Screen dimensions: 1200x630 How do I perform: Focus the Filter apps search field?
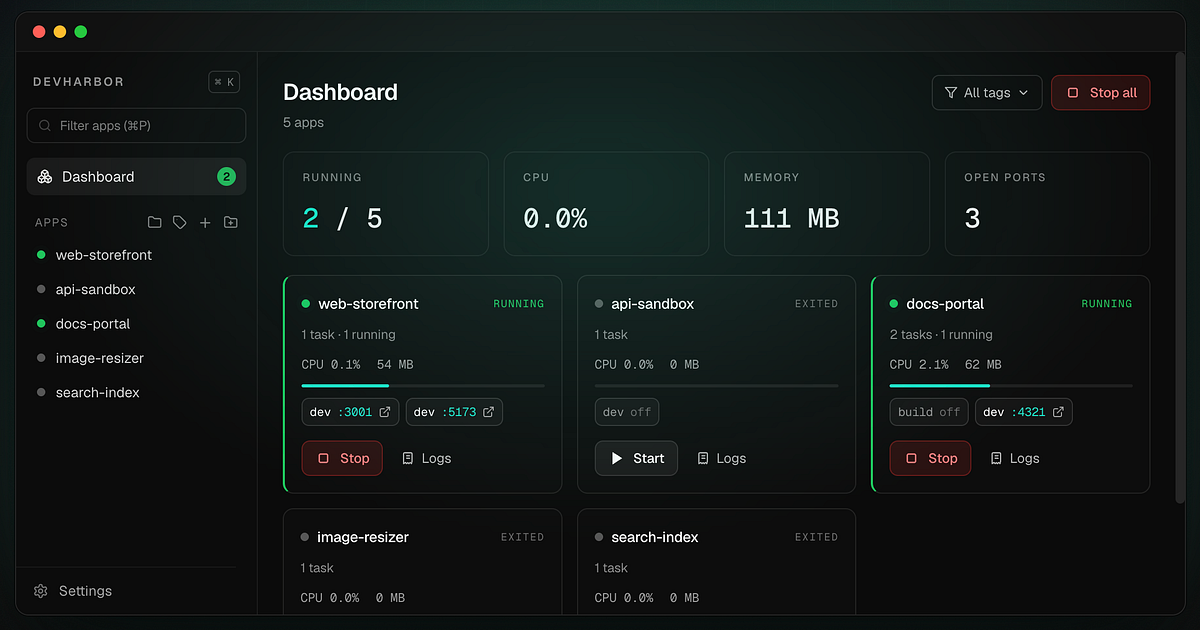coord(136,126)
